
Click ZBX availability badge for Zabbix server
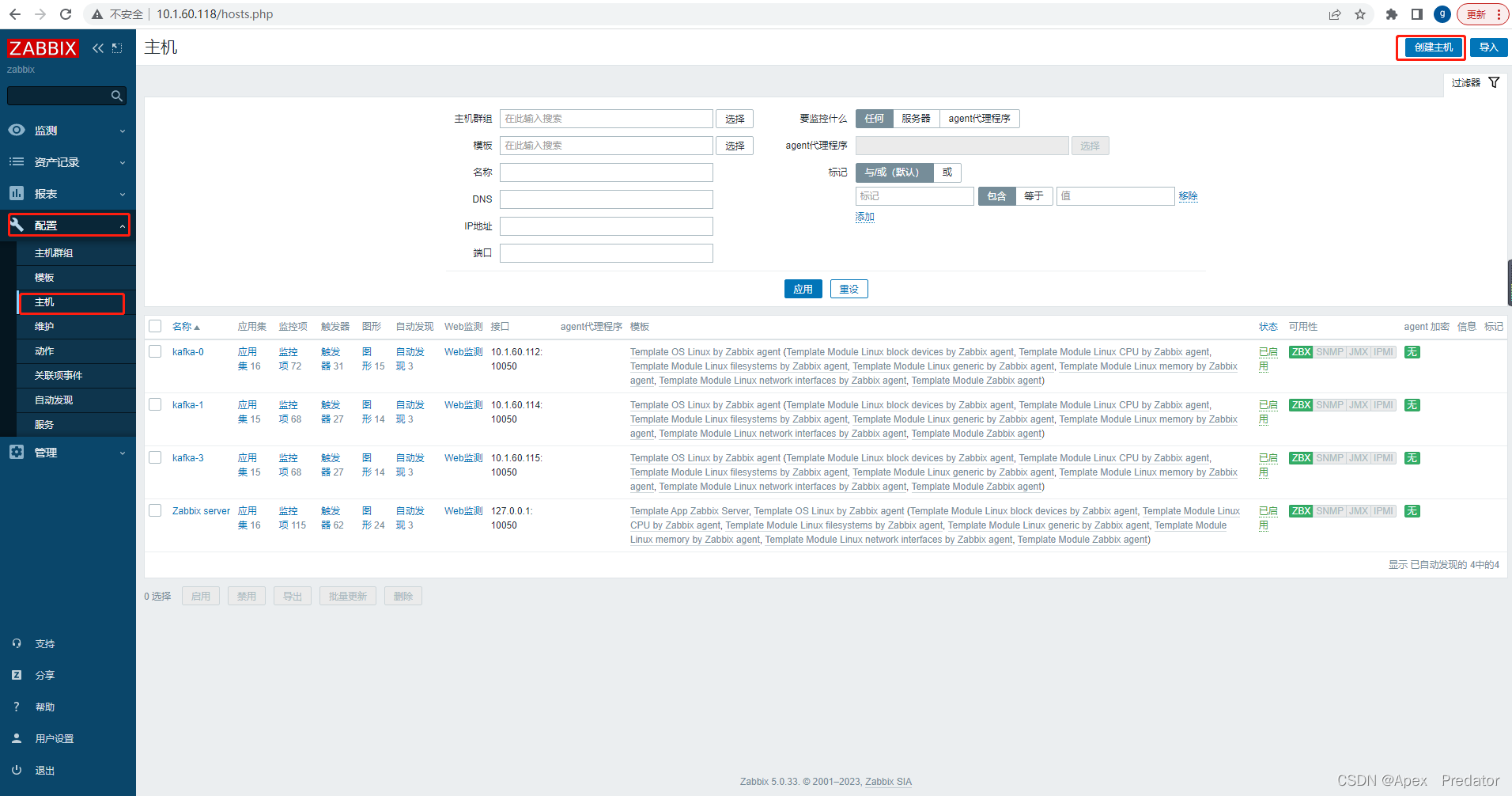point(1301,511)
